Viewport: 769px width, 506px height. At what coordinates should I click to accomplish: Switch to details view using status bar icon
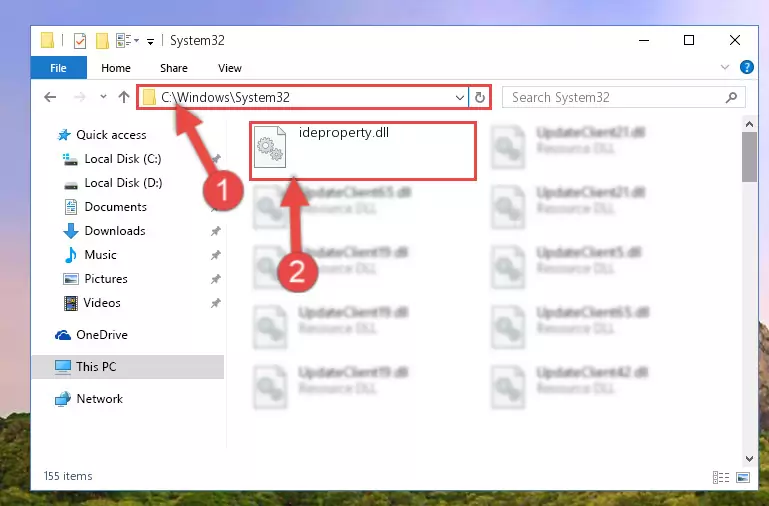tap(720, 477)
